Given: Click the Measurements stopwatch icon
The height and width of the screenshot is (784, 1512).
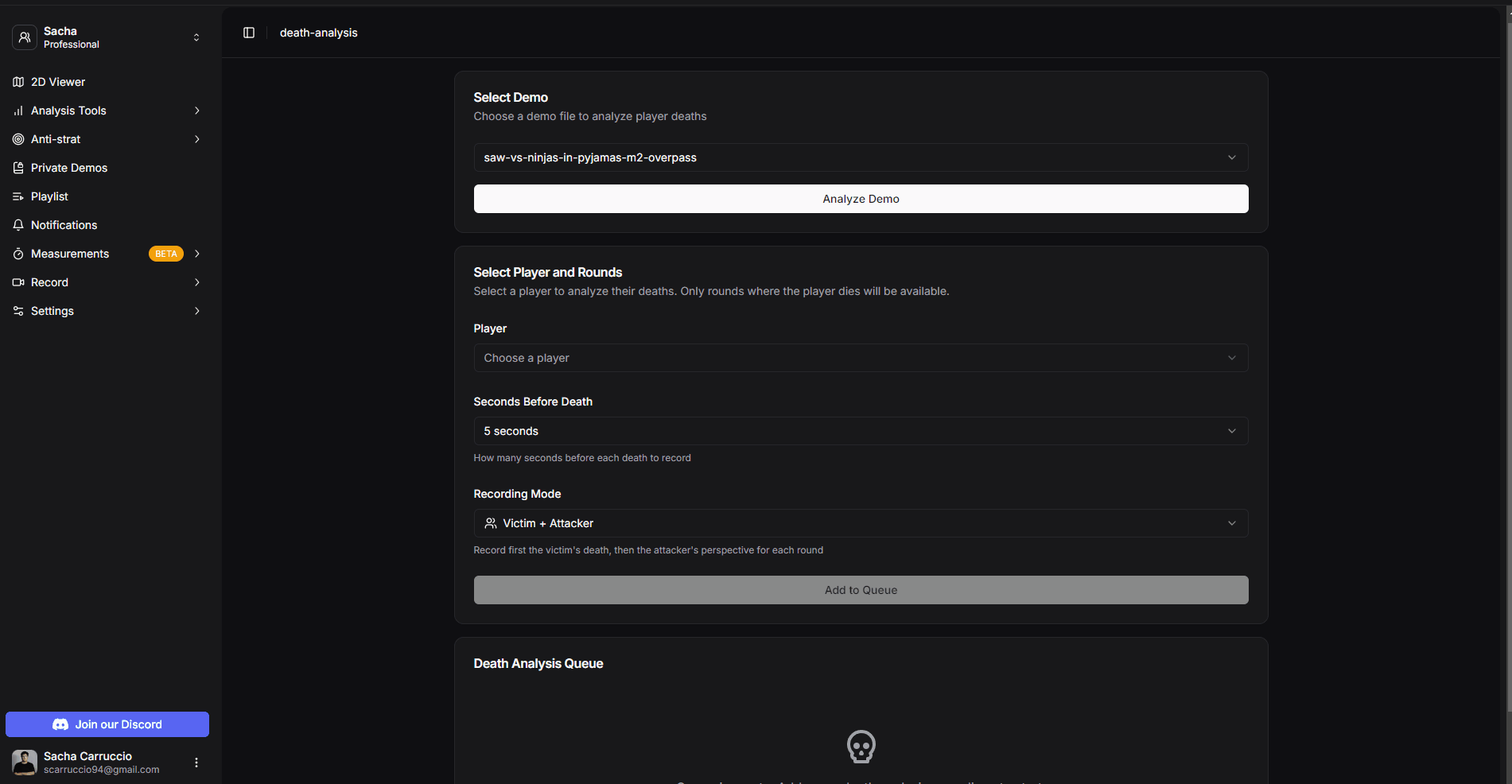Looking at the screenshot, I should pyautogui.click(x=18, y=254).
